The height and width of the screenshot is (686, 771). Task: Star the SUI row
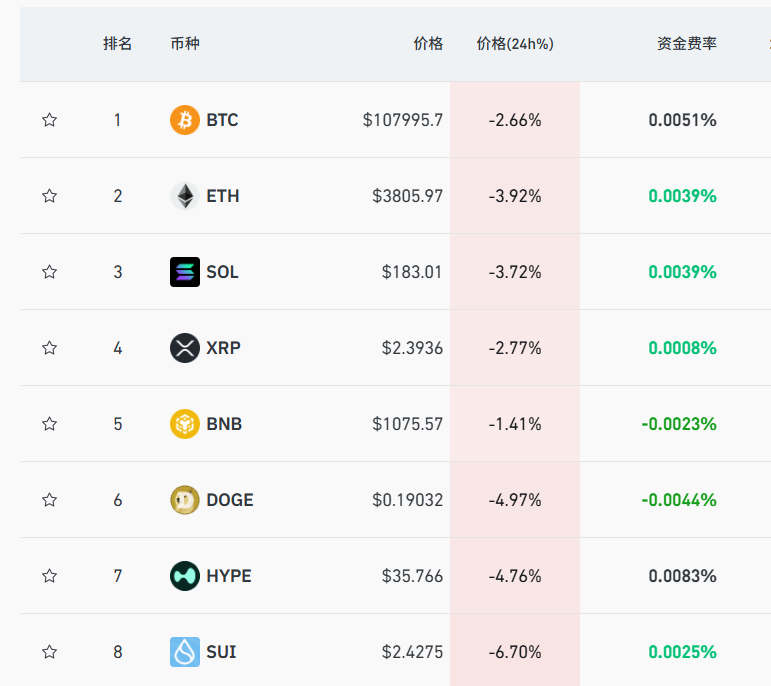pos(49,652)
